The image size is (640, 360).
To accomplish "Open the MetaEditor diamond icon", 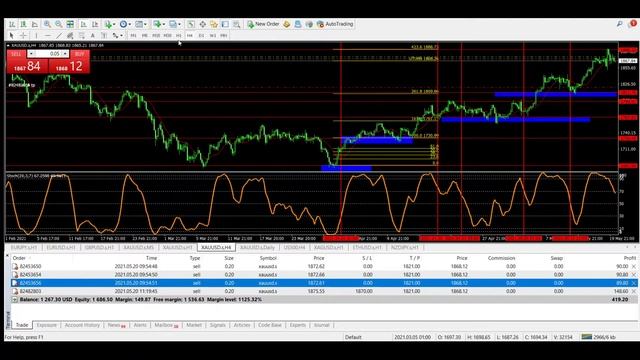I will click(287, 24).
